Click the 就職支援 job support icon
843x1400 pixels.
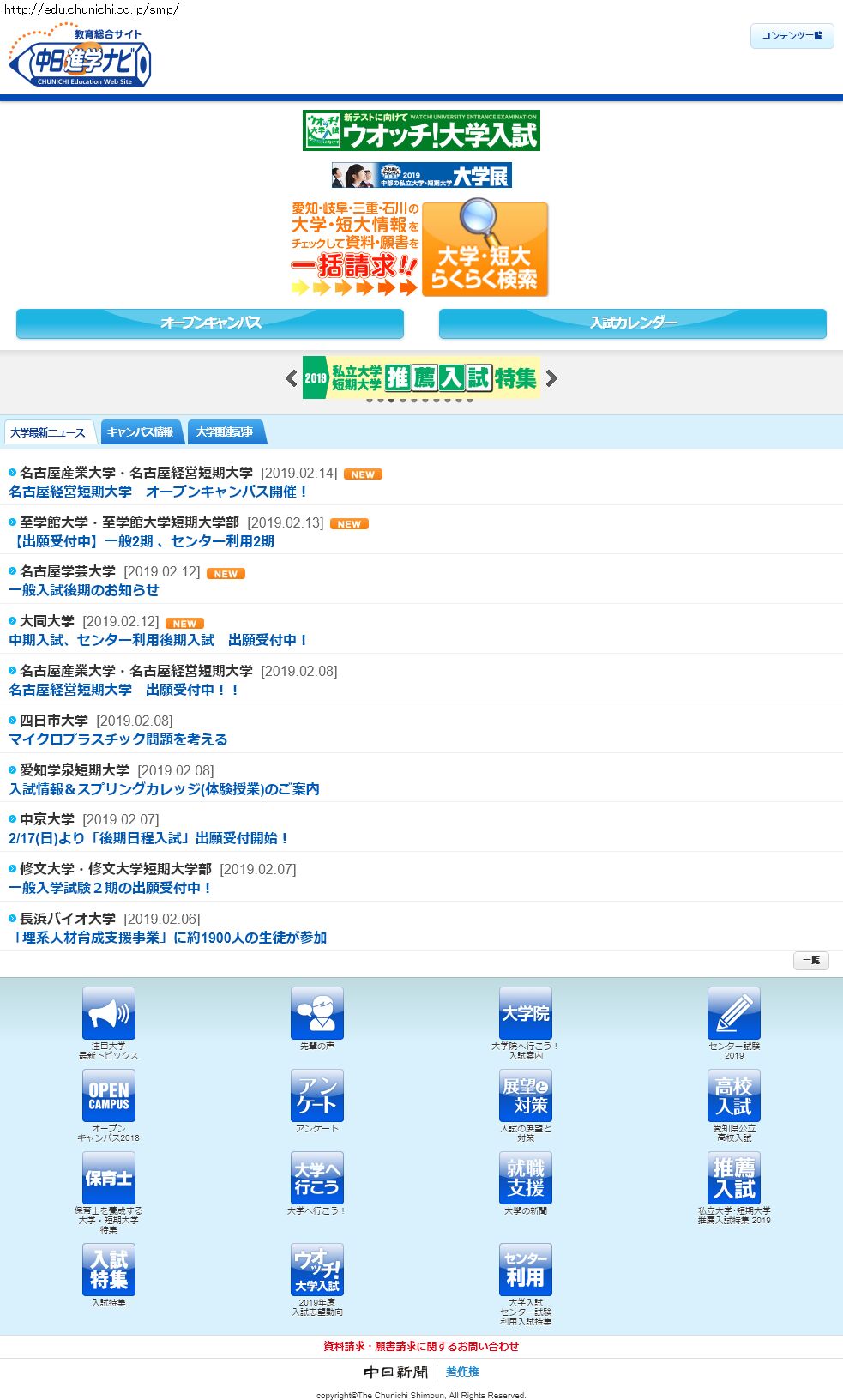tap(525, 1178)
